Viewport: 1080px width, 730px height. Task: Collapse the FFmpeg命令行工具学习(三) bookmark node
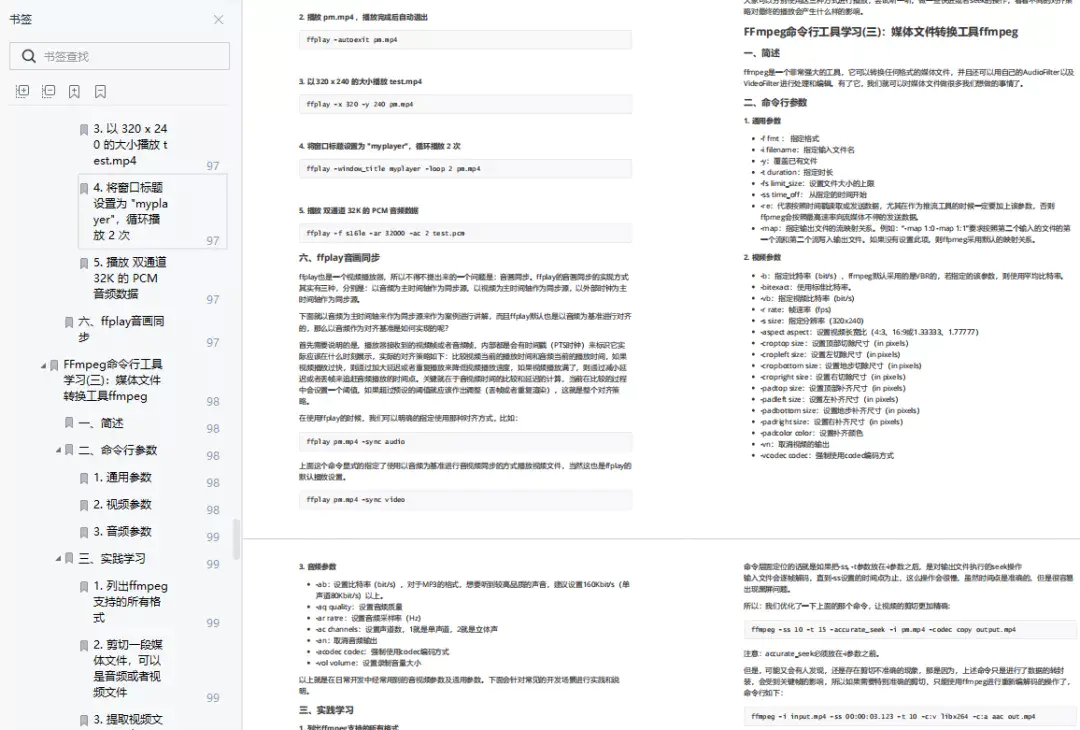click(x=43, y=365)
